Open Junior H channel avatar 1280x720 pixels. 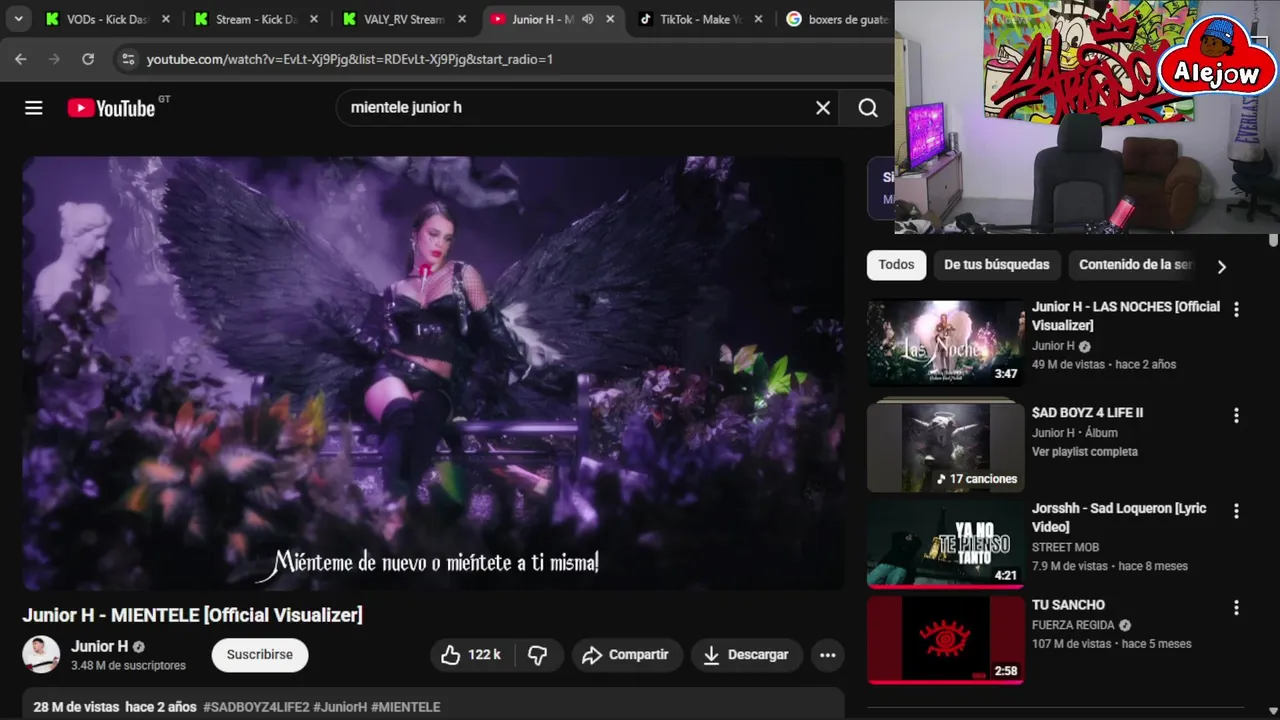(x=41, y=654)
